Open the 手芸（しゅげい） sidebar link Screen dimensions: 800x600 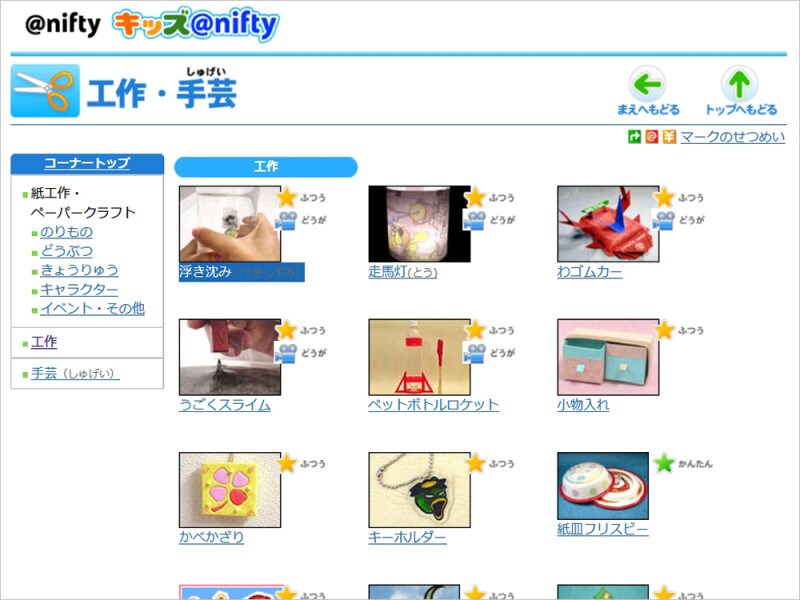(75, 373)
